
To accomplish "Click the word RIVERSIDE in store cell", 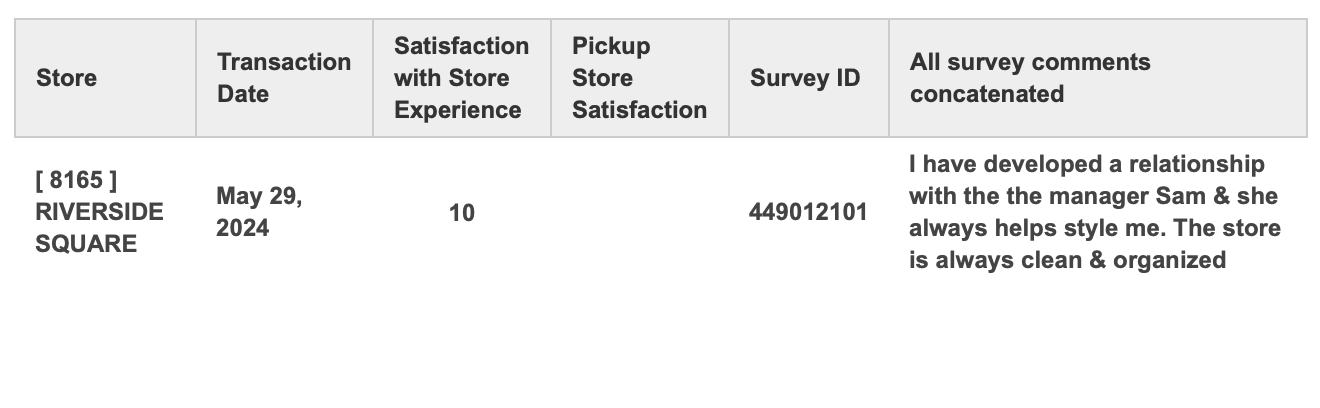I will 99,212.
